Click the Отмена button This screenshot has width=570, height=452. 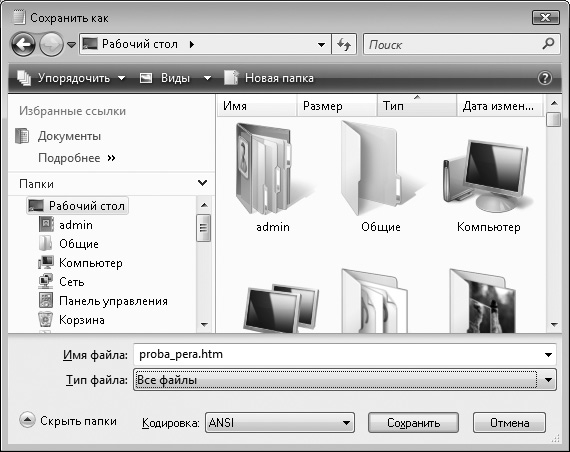point(509,423)
